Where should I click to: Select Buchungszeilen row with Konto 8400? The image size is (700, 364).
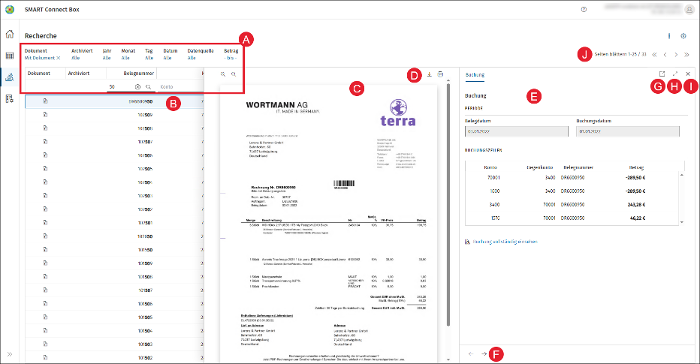[x=572, y=205]
